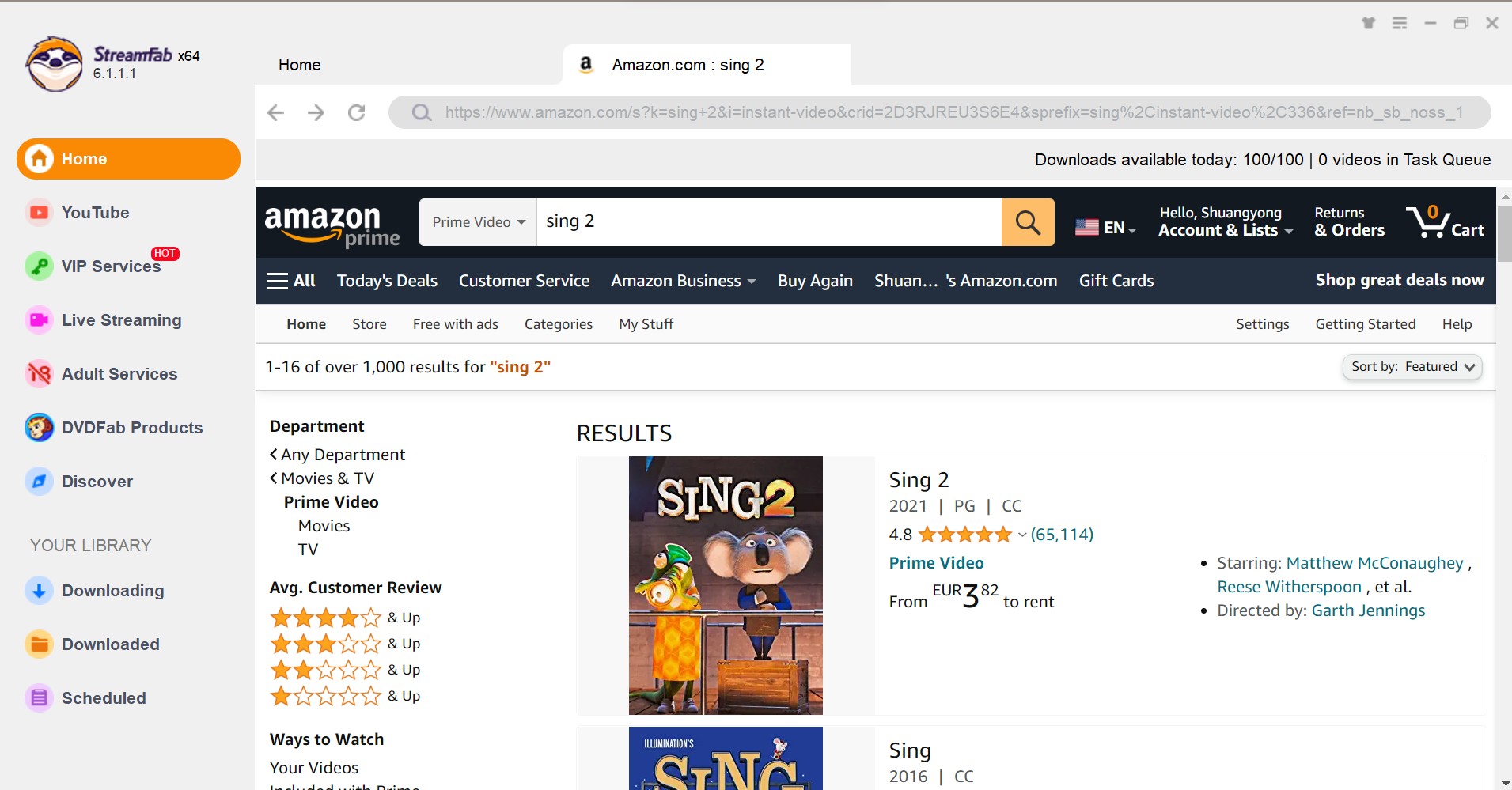Open the Sort by Featured dropdown
The height and width of the screenshot is (790, 1512).
coord(1412,367)
